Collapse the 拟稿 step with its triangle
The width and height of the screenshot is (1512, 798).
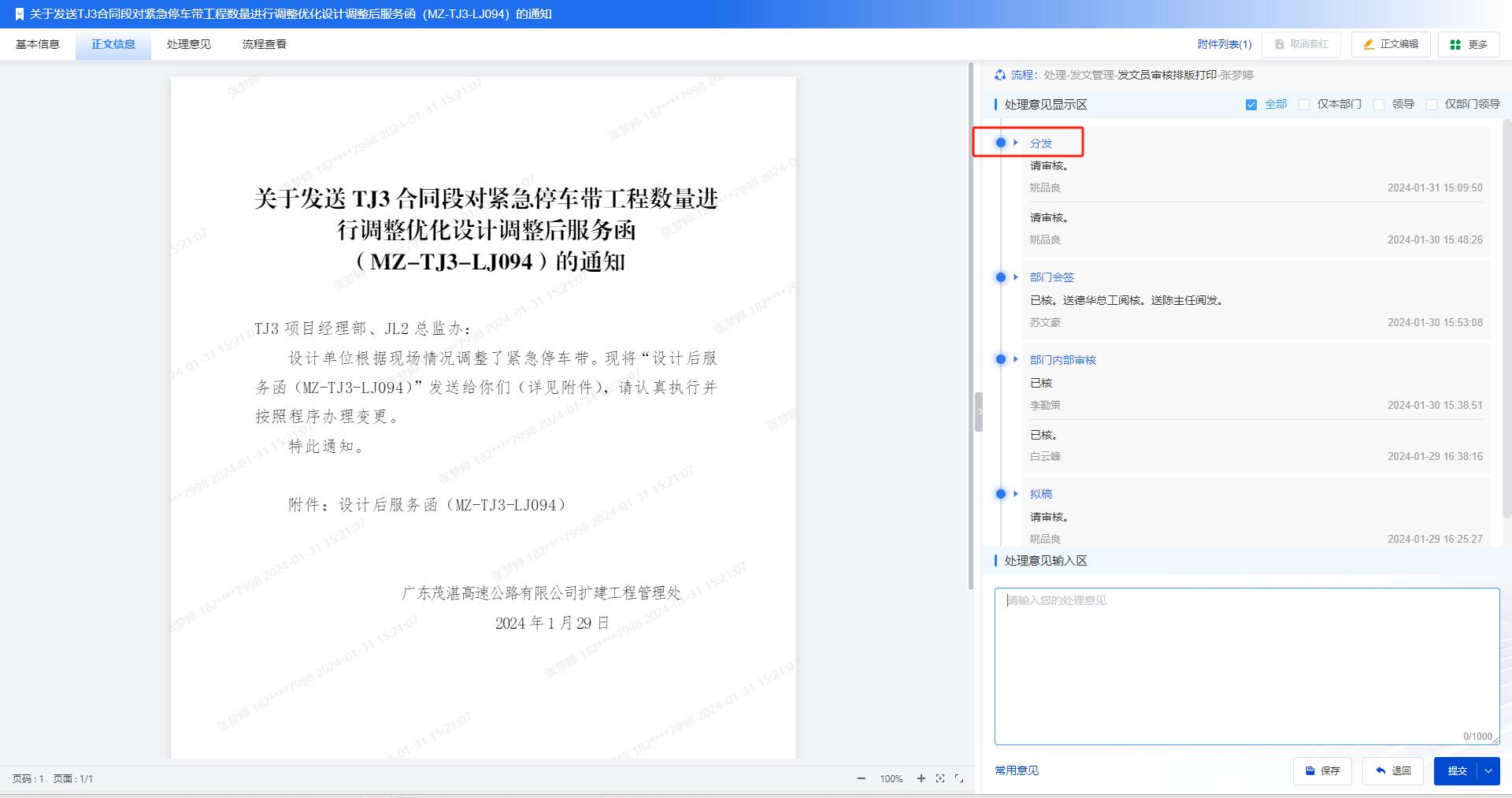click(1016, 493)
